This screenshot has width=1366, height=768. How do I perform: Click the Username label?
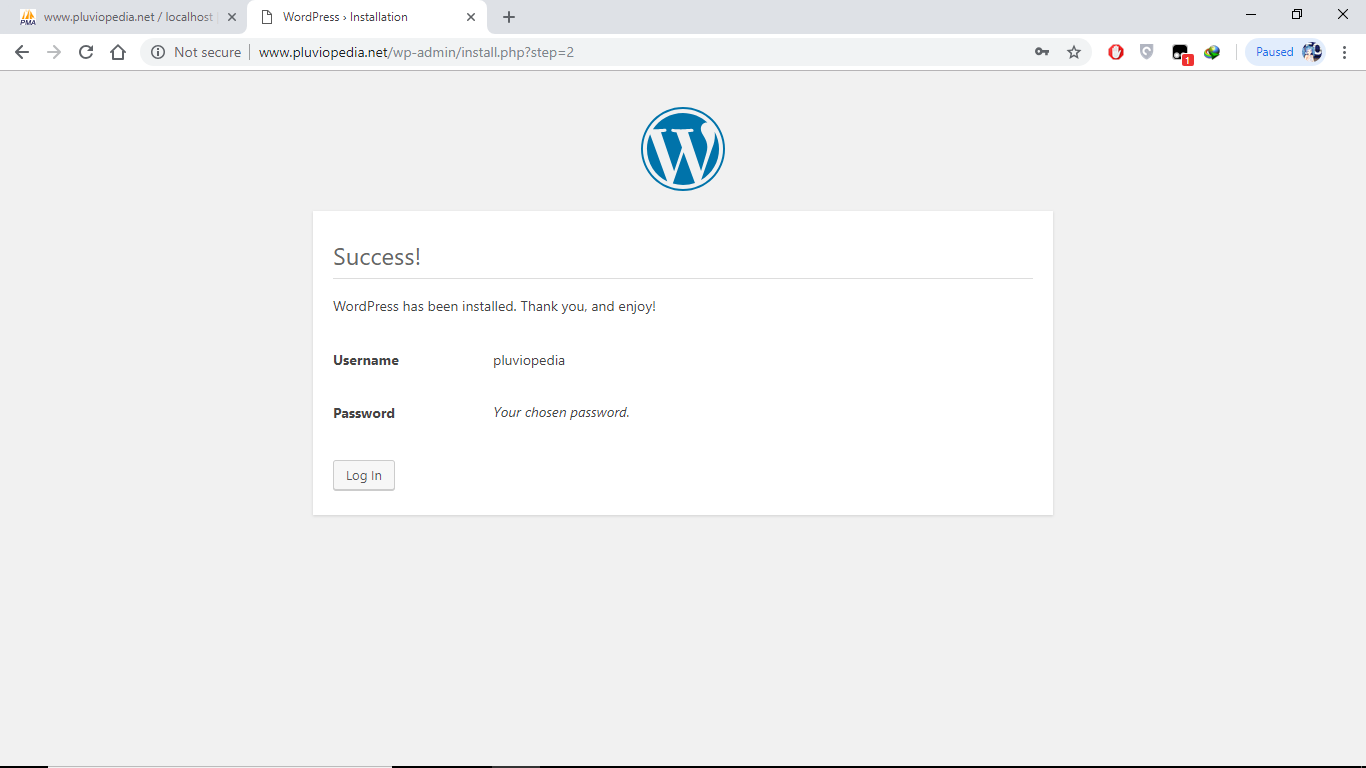366,360
